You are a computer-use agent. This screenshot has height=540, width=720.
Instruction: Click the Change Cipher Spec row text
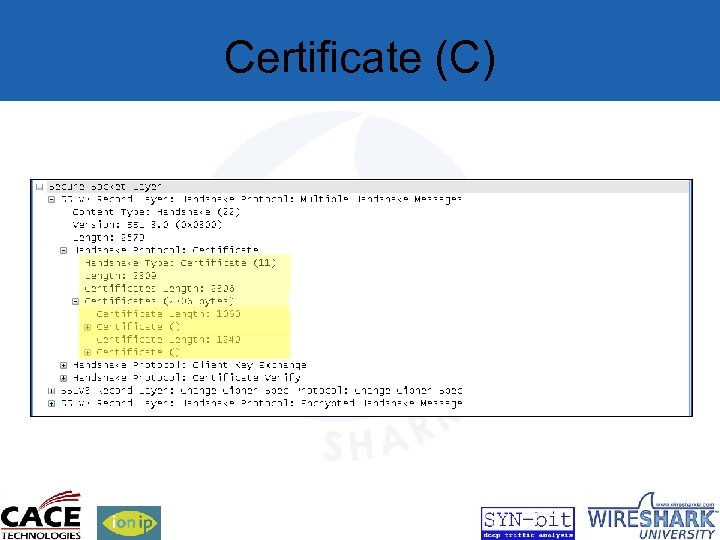click(x=261, y=391)
